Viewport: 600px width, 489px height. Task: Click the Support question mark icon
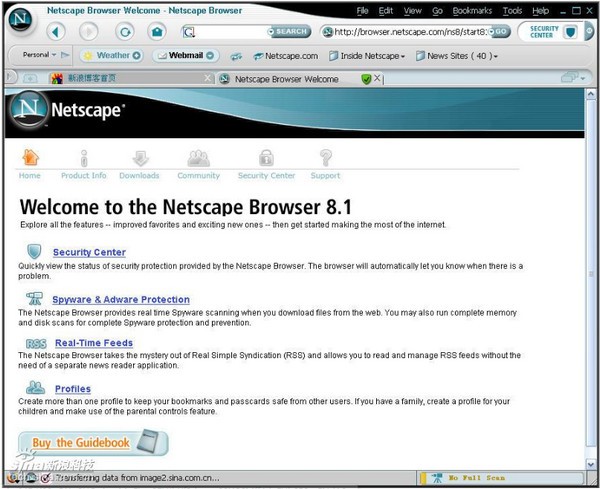coord(325,159)
